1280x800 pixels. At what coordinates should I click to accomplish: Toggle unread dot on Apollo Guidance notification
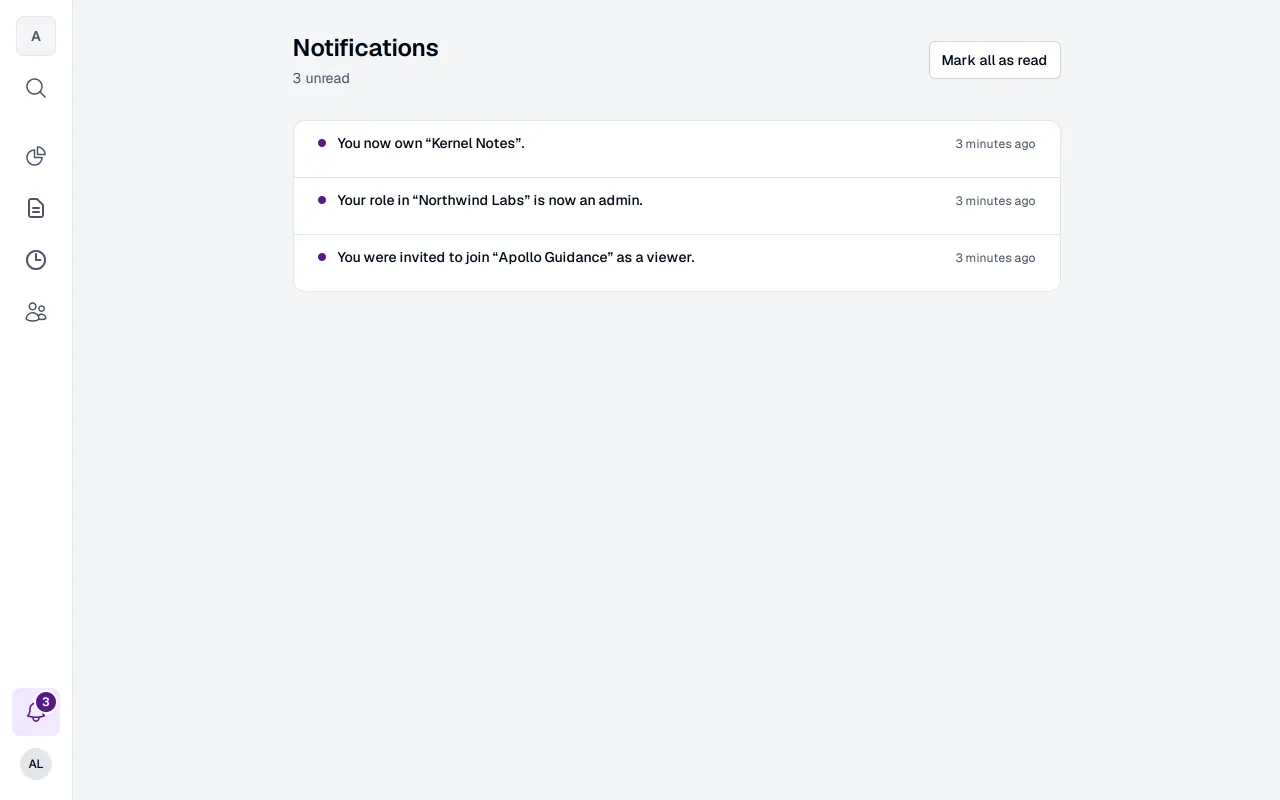pos(322,257)
